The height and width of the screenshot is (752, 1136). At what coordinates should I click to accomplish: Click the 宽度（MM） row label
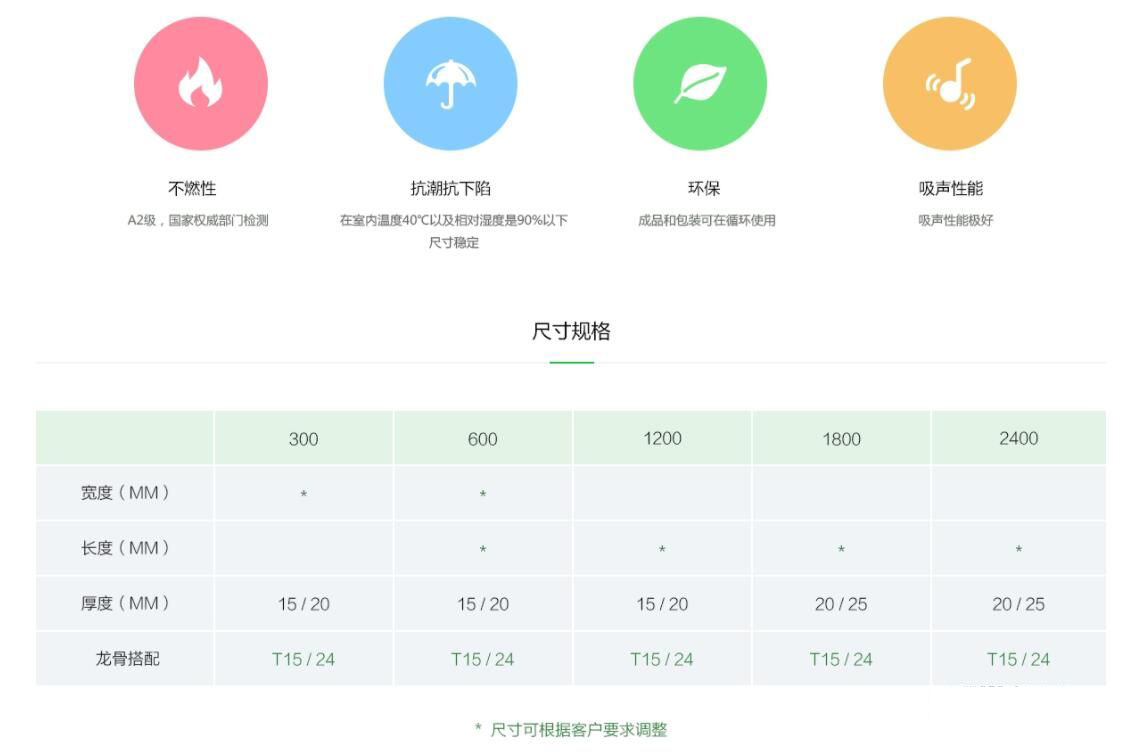(x=125, y=493)
